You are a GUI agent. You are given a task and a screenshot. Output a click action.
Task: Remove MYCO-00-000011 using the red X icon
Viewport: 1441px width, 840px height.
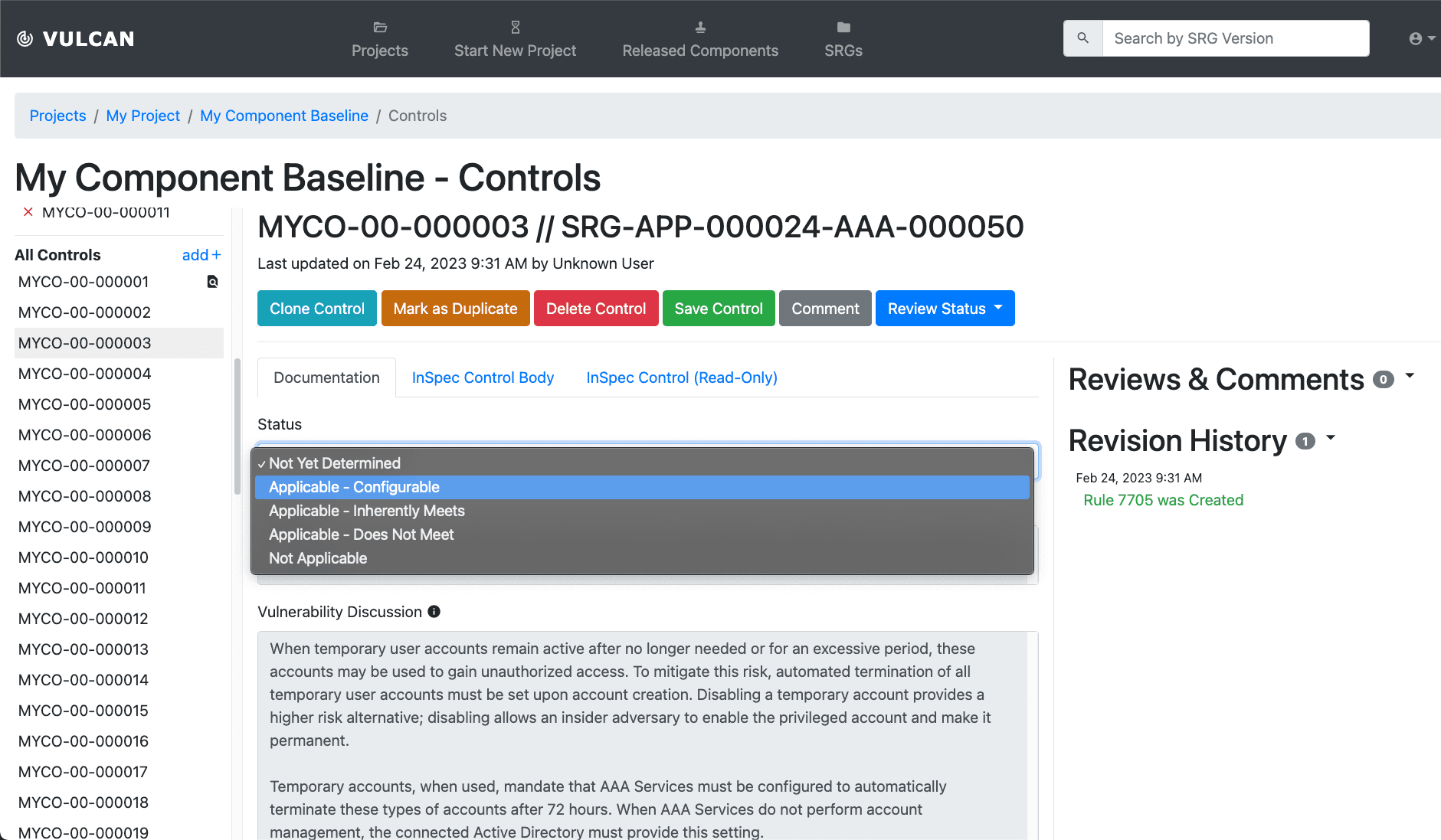(28, 212)
